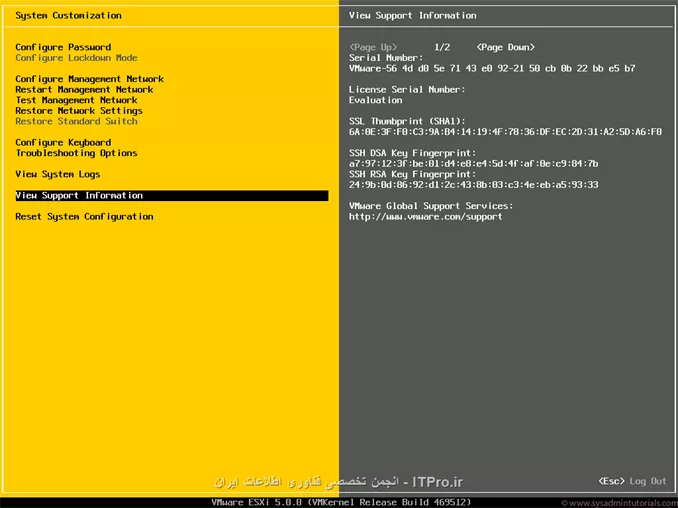678x508 pixels.
Task: Open the vmware.com/support URL
Action: point(425,217)
